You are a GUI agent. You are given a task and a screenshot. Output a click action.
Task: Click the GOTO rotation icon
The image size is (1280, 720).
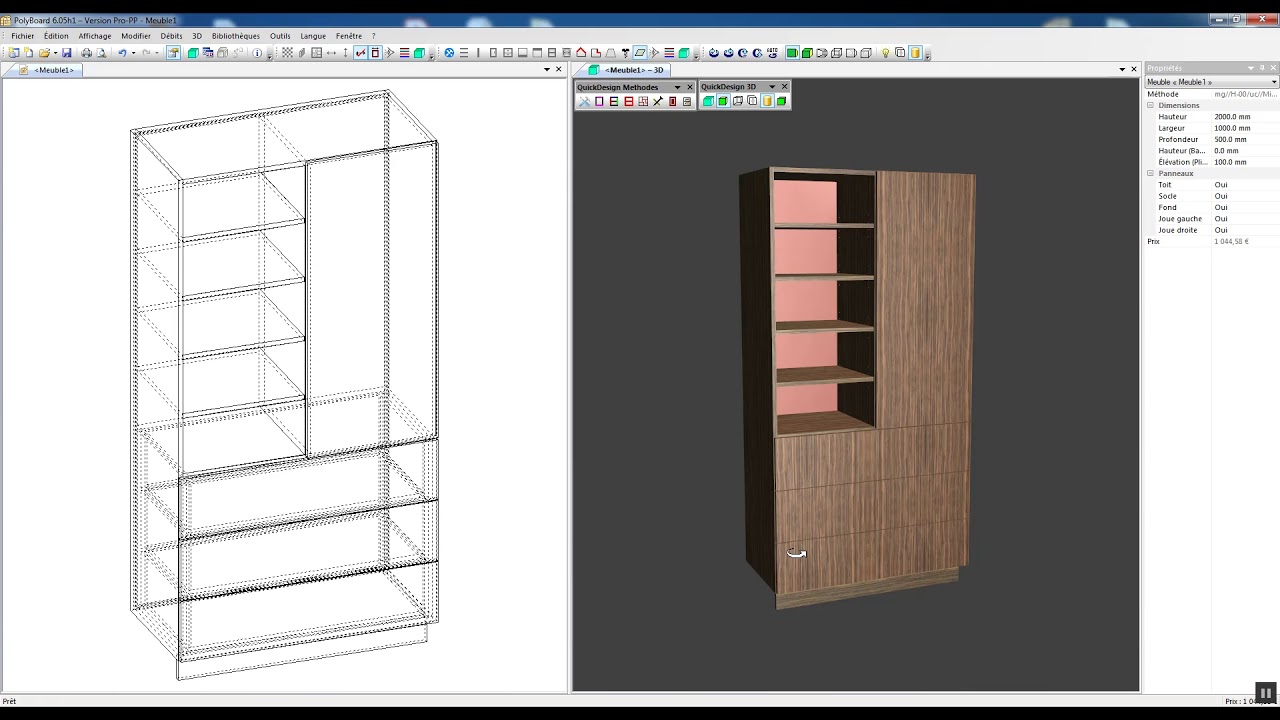772,53
